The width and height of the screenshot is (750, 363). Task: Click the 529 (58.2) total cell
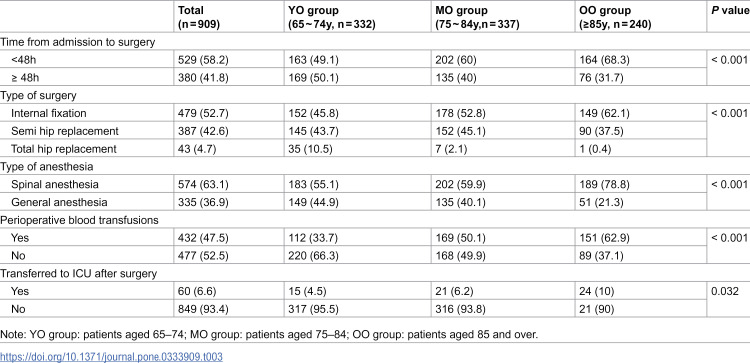[203, 60]
